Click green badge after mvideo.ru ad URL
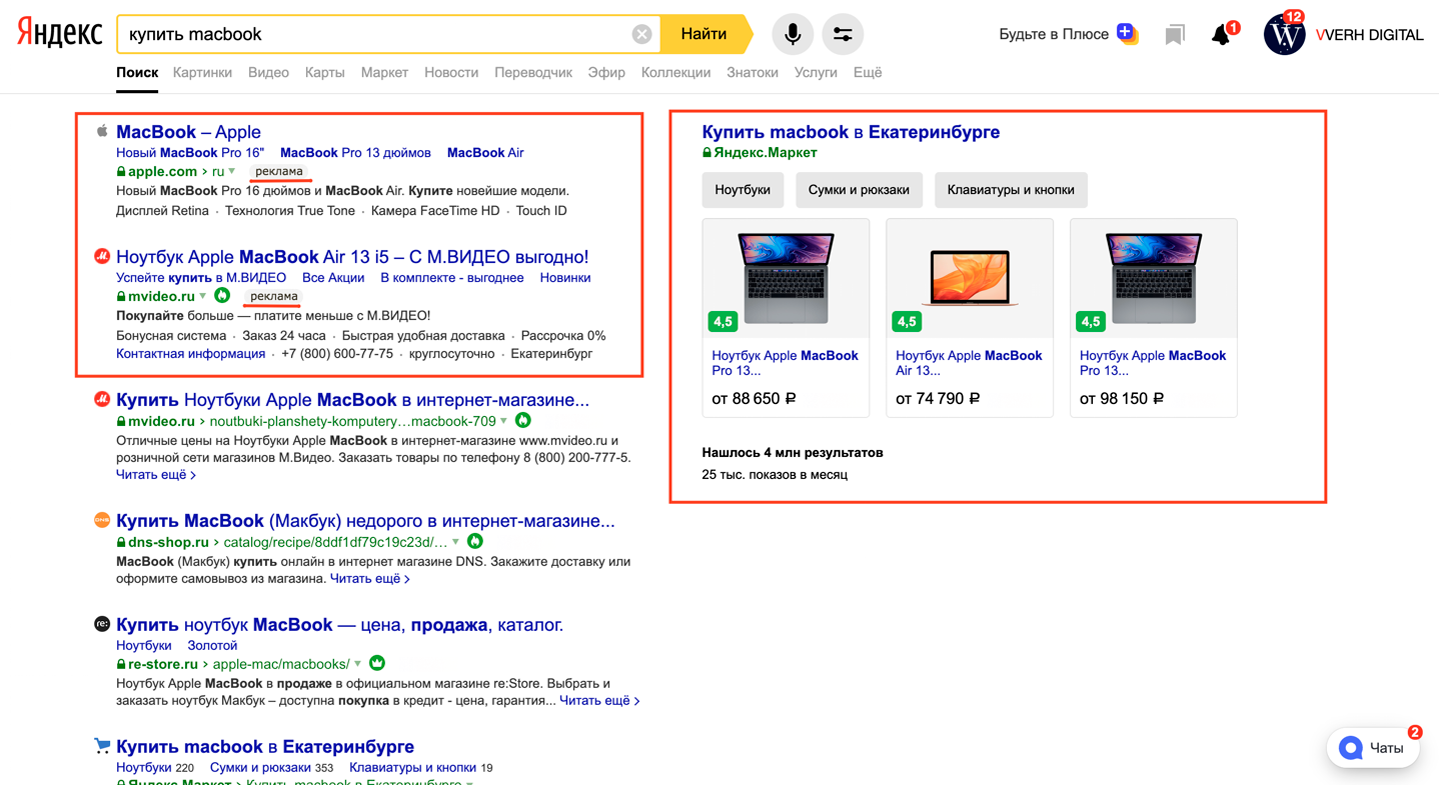Screen dimensions: 1439x785 point(222,295)
